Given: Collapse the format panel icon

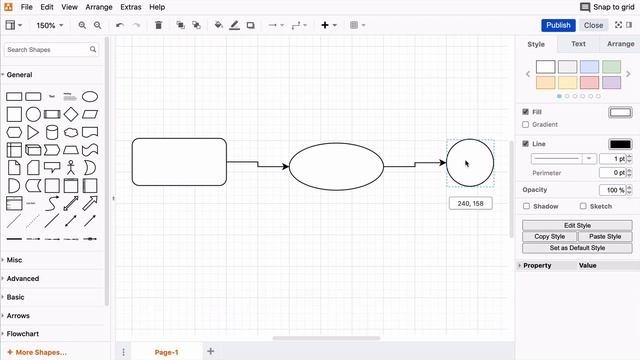Looking at the screenshot, I should tap(629, 25).
